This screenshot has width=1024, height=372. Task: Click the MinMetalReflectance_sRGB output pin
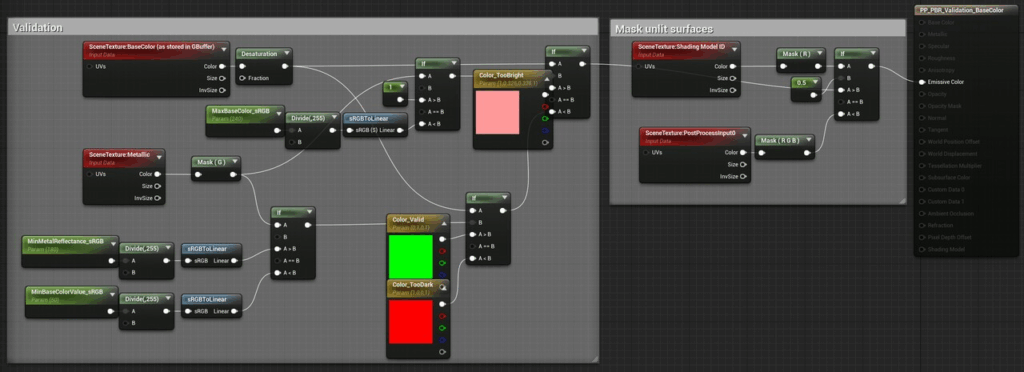112,260
